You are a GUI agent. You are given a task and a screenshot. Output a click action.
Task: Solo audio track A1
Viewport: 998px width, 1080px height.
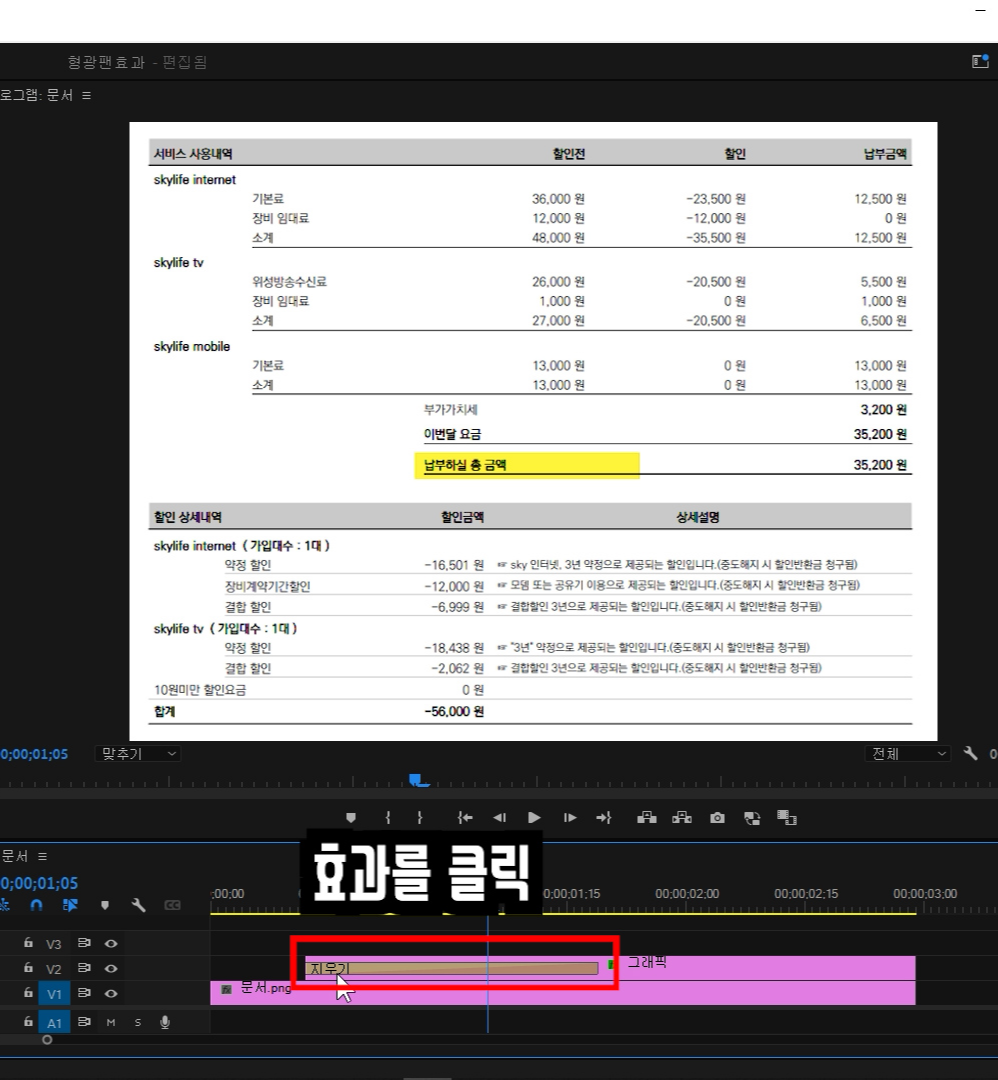click(138, 1022)
